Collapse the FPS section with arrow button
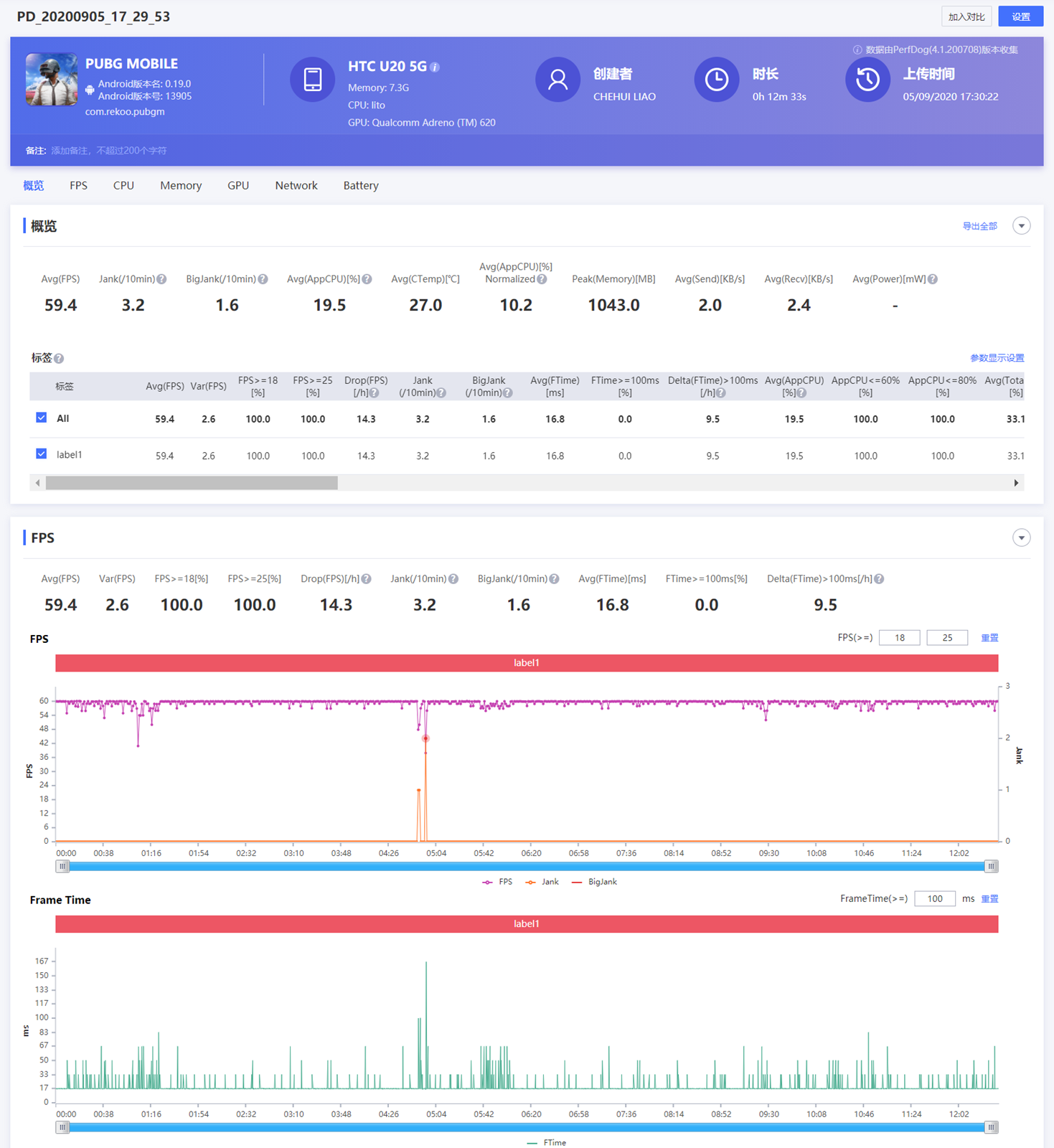The width and height of the screenshot is (1054, 1148). [1021, 538]
